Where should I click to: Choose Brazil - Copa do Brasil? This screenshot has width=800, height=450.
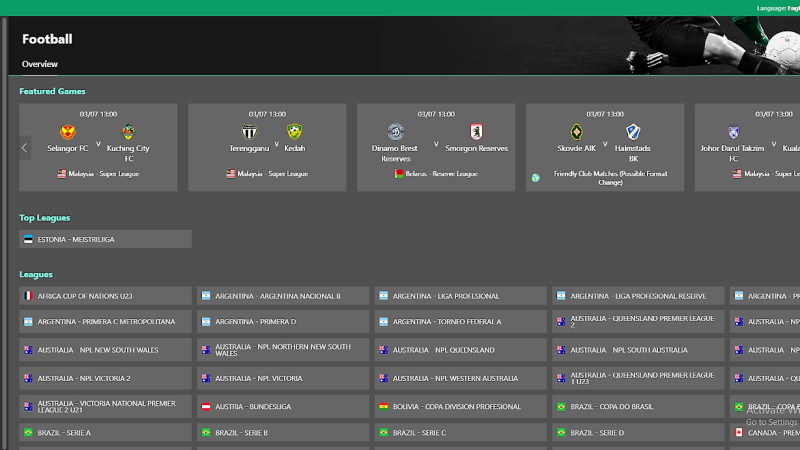638,407
